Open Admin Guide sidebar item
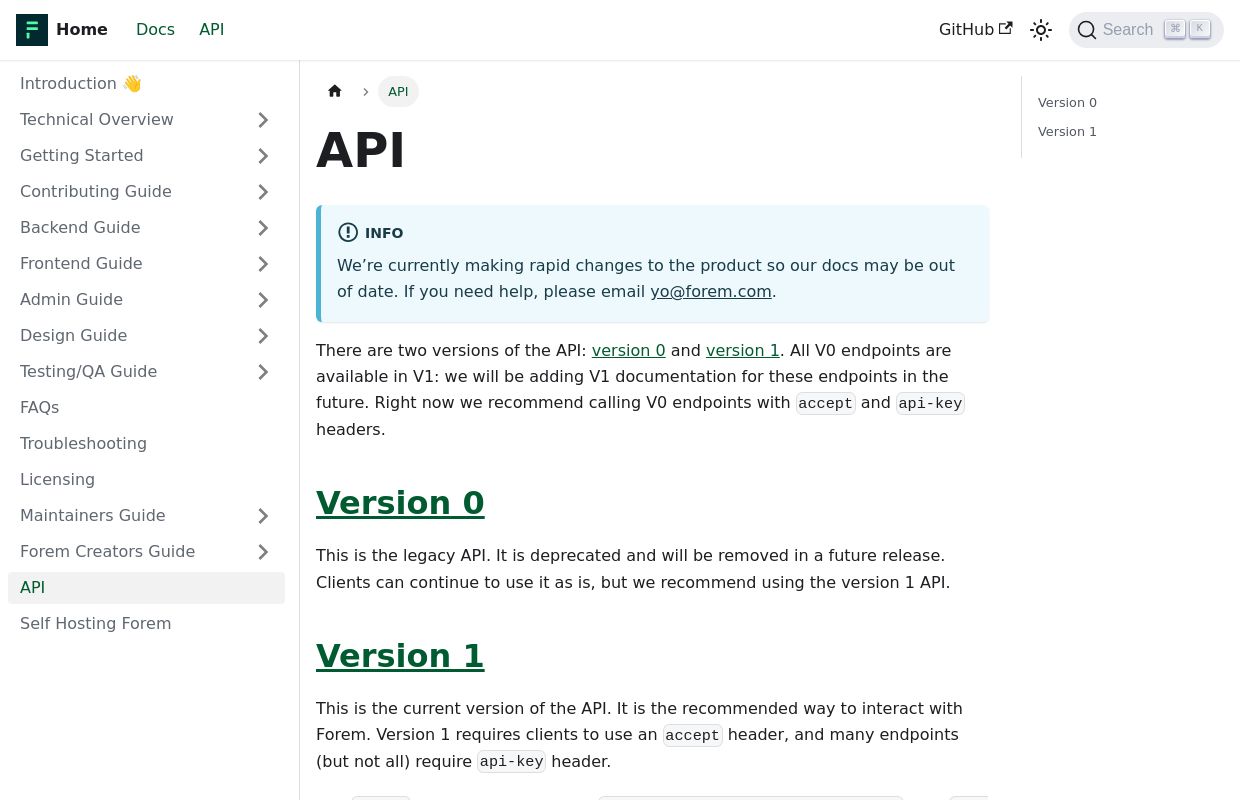The width and height of the screenshot is (1240, 800). pyautogui.click(x=125, y=300)
